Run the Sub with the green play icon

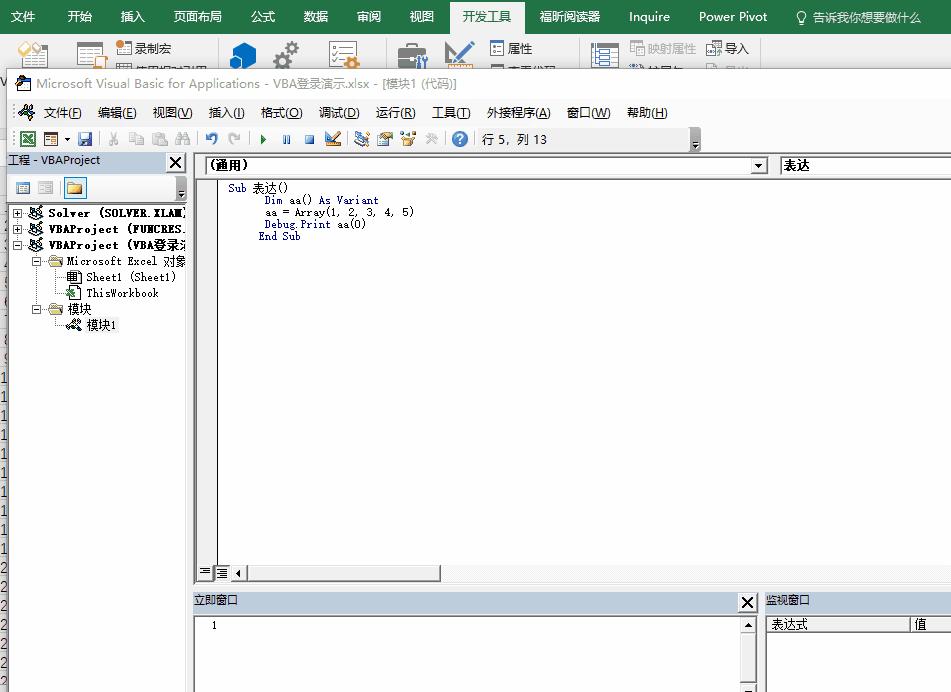click(x=263, y=139)
